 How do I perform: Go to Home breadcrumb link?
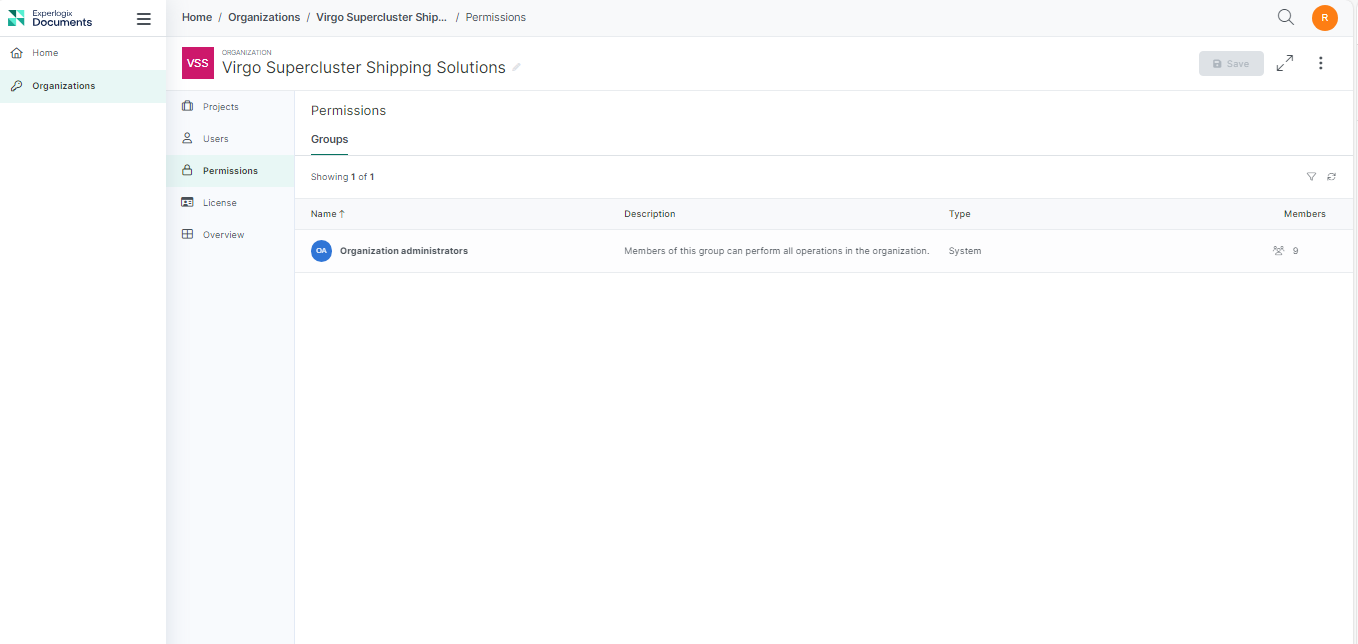[x=197, y=17]
